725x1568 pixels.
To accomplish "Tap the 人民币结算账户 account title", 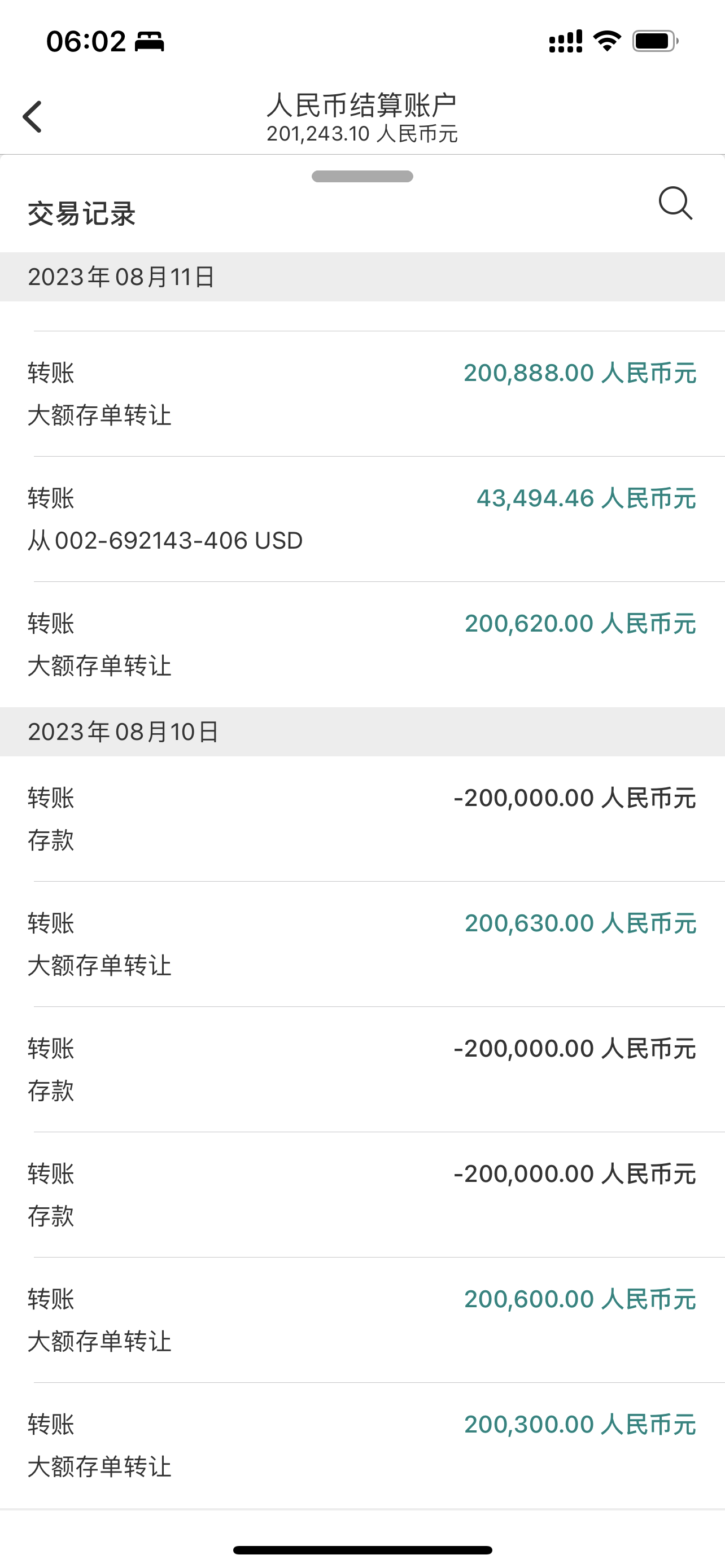I will click(362, 106).
